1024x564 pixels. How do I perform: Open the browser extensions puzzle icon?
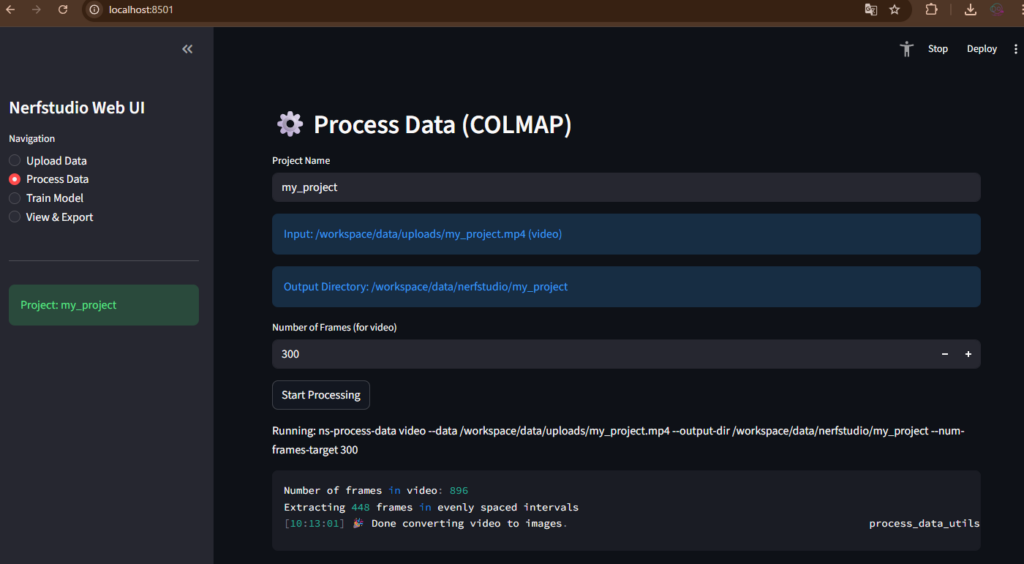coord(932,10)
